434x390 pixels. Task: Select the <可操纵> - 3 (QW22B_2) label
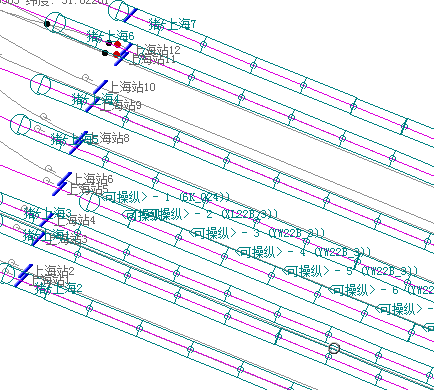(257, 233)
